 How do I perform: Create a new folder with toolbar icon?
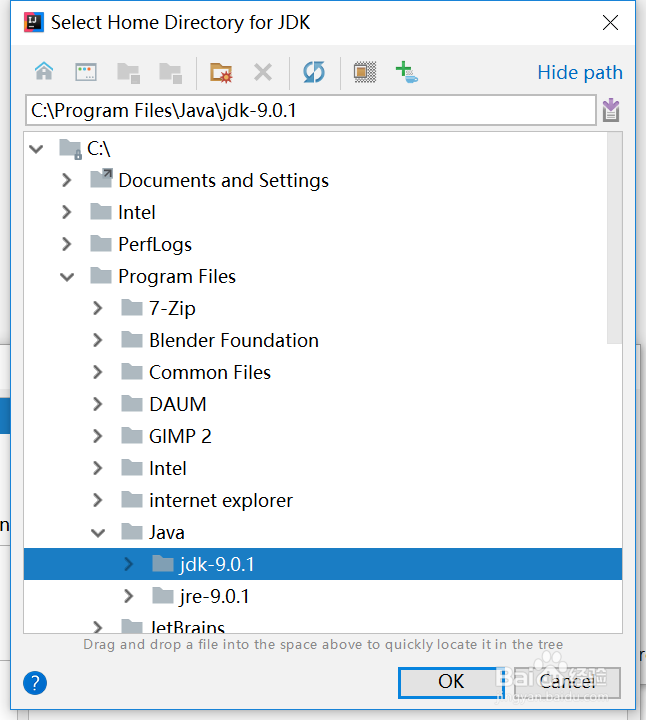pos(221,73)
